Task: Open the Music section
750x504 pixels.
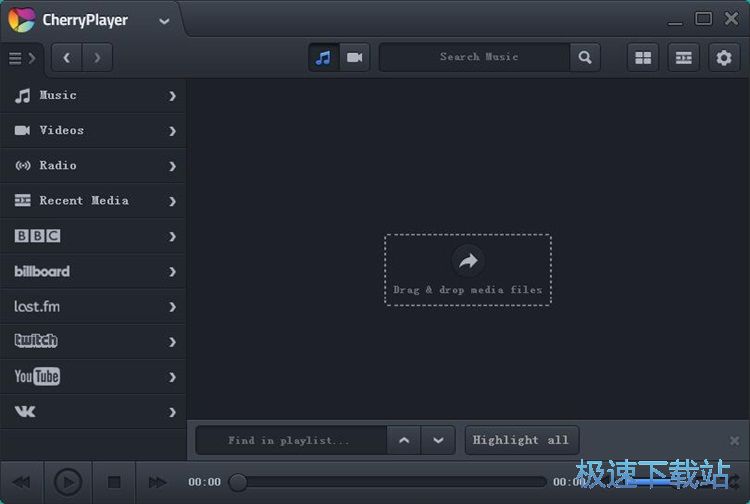Action: (93, 96)
